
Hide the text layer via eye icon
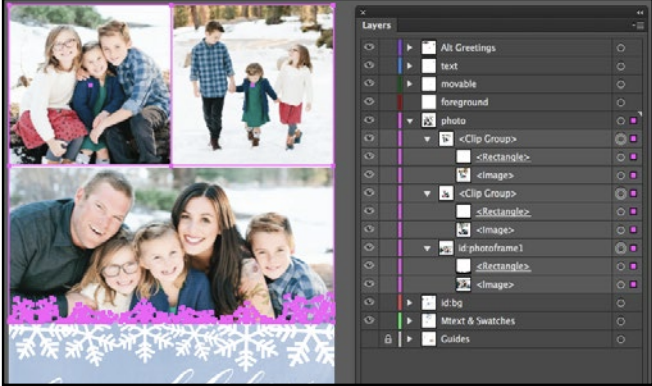coord(369,65)
